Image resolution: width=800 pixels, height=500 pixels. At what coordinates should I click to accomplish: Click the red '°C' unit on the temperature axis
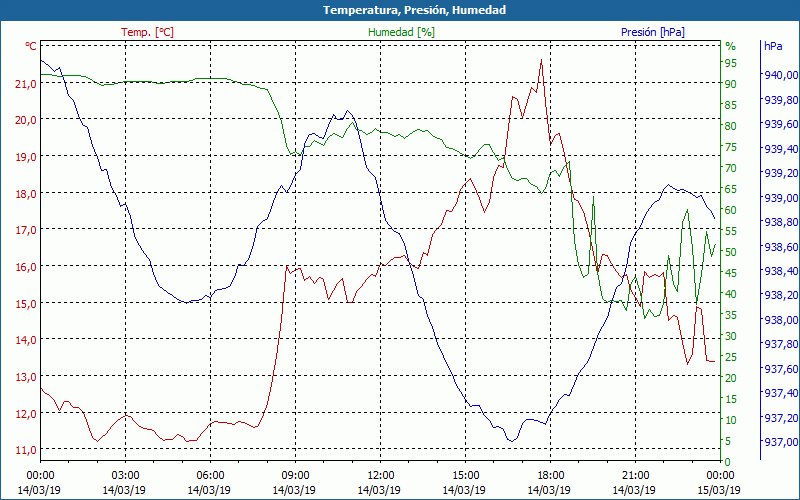pyautogui.click(x=31, y=46)
